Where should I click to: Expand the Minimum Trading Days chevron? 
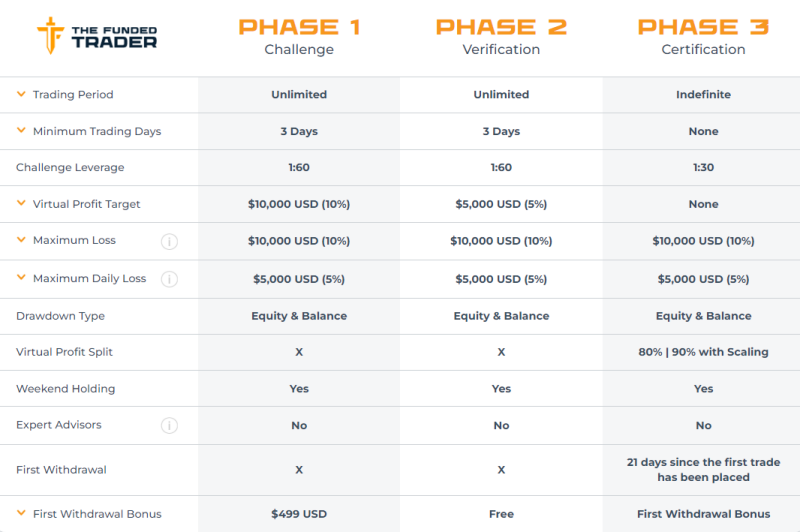coord(21,131)
